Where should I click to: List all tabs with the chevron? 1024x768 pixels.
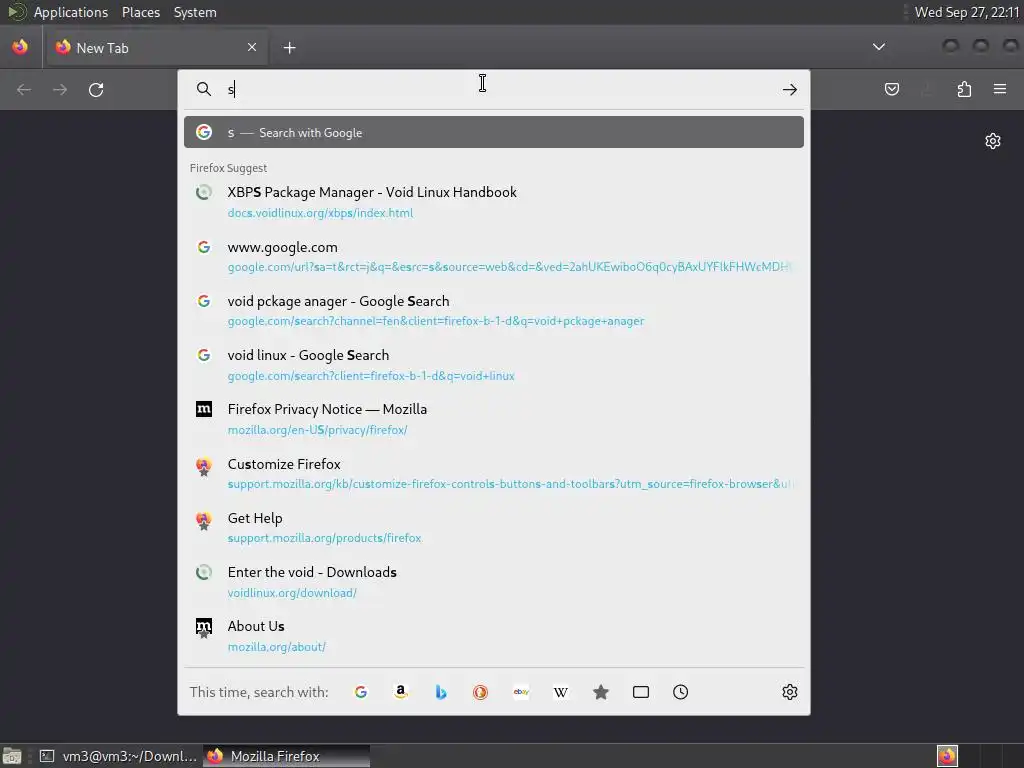click(879, 47)
